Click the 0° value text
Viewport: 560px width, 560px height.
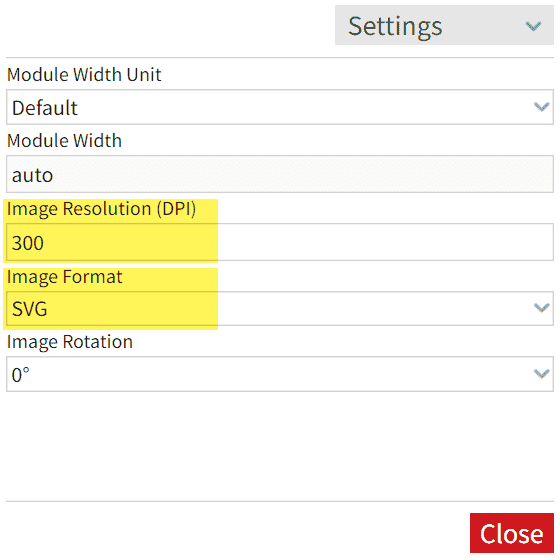click(21, 375)
